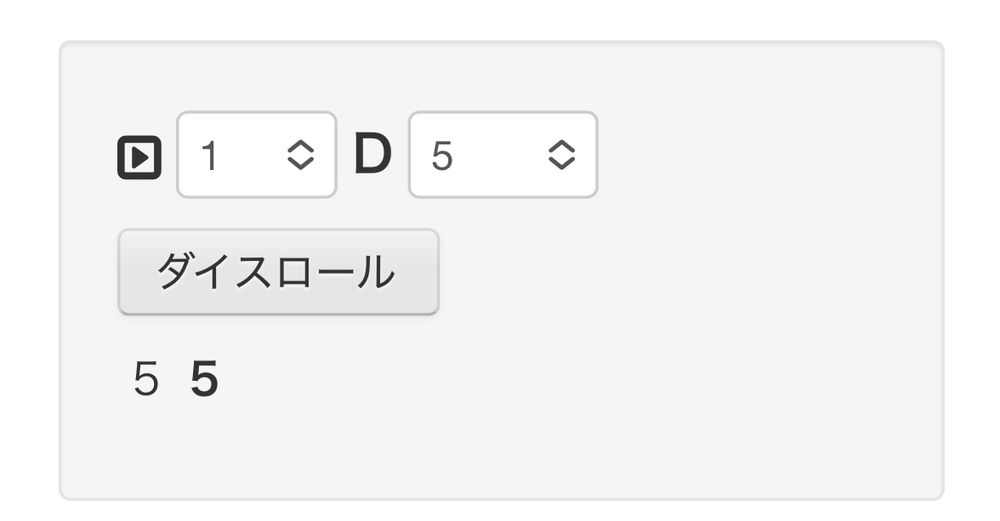Click the stepper arrows on dice sides
Image resolution: width=1000 pixels, height=521 pixels.
click(562, 155)
